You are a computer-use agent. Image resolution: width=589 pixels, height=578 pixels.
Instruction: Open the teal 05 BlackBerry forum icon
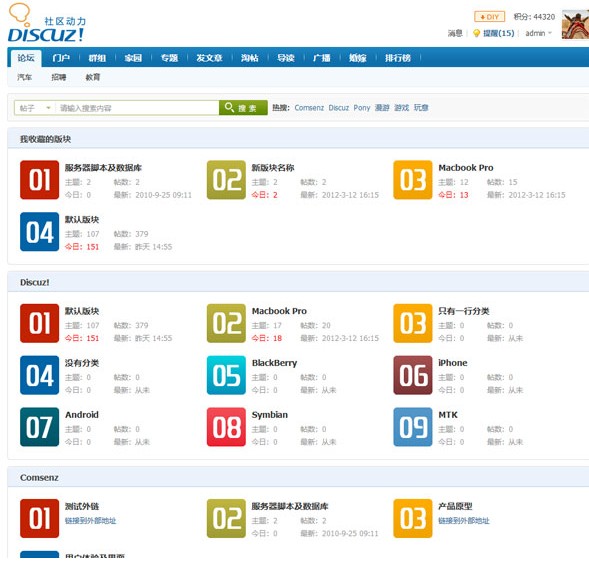[226, 375]
